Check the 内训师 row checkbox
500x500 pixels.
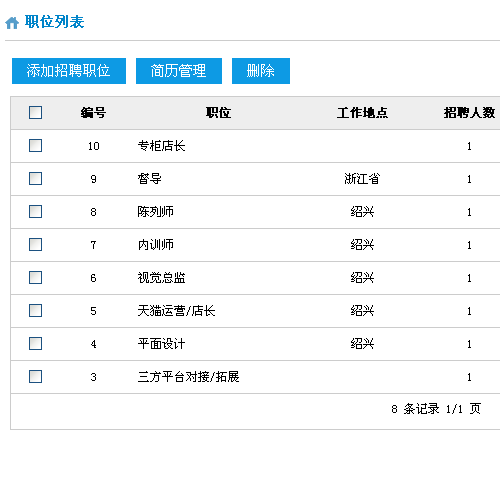tap(35, 245)
